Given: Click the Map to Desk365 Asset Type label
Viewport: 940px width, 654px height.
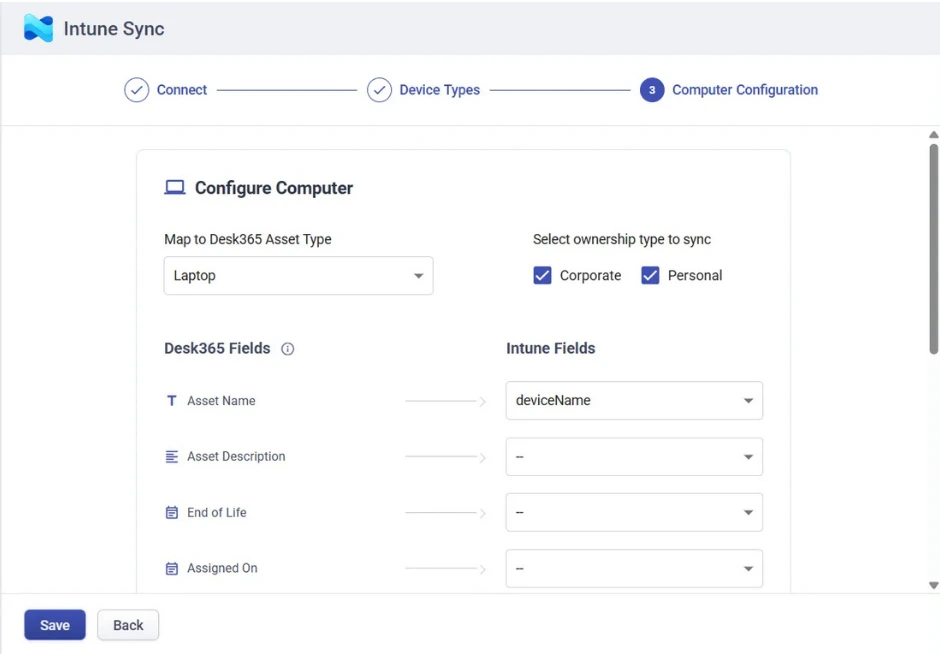Looking at the screenshot, I should coord(248,239).
